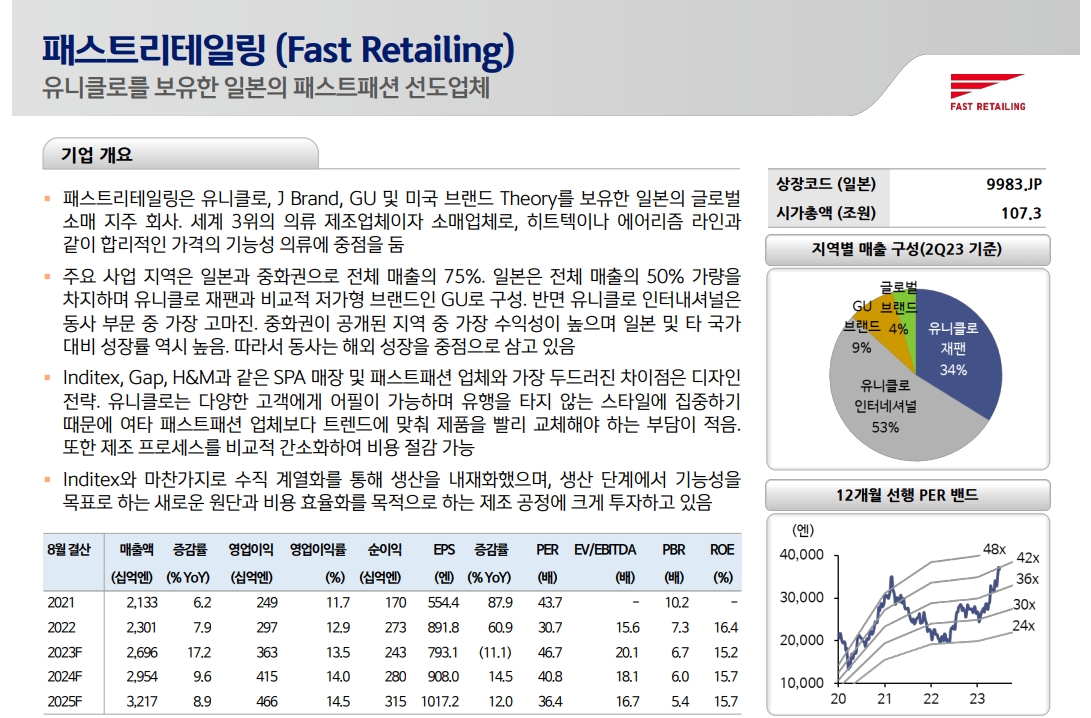Click the 2021 revenue value 2,133

point(142,603)
